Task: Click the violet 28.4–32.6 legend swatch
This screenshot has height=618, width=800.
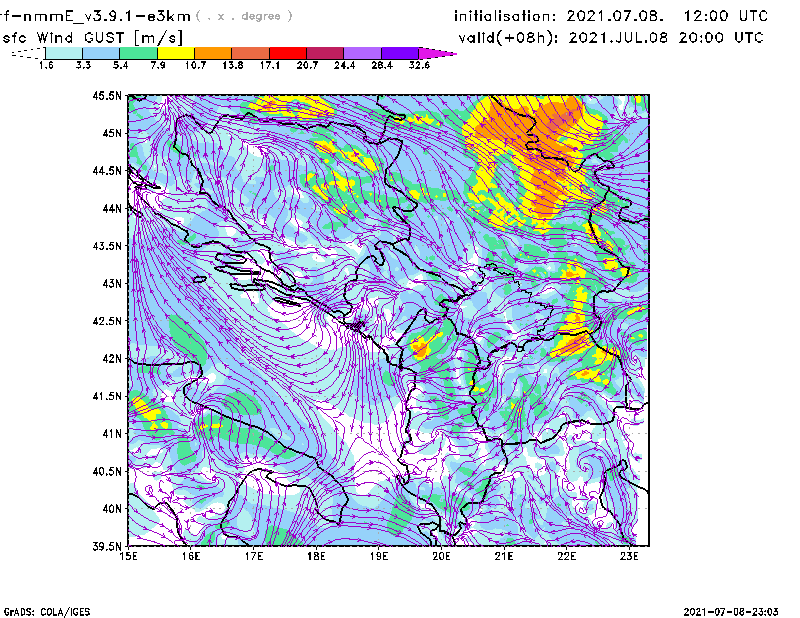Action: click(x=400, y=53)
